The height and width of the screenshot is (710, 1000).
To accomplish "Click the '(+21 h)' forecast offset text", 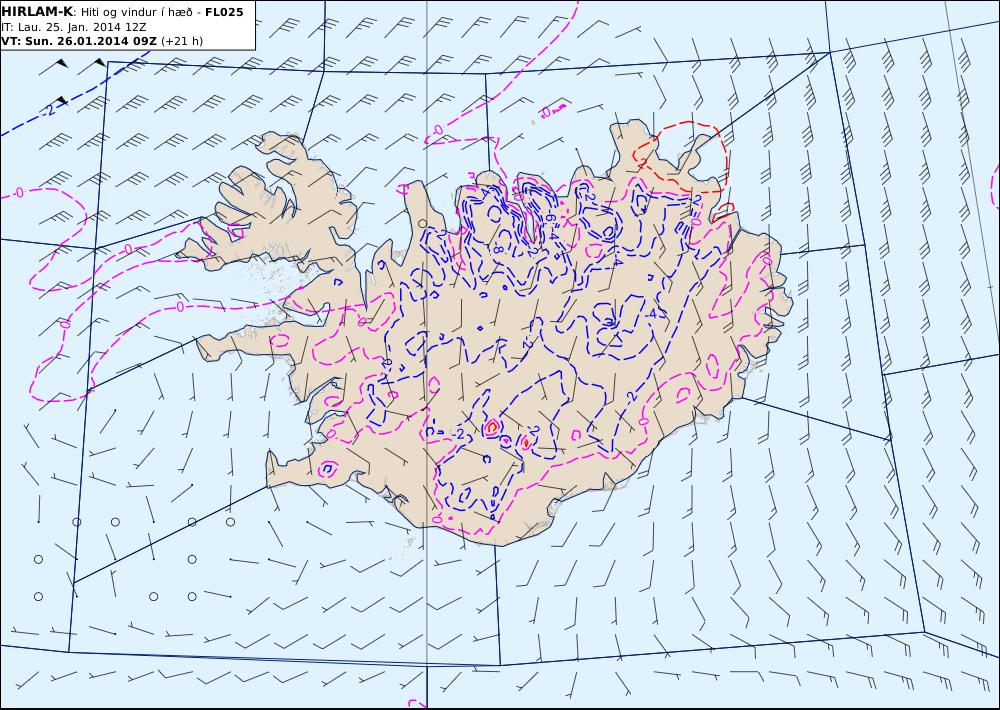I will point(182,41).
